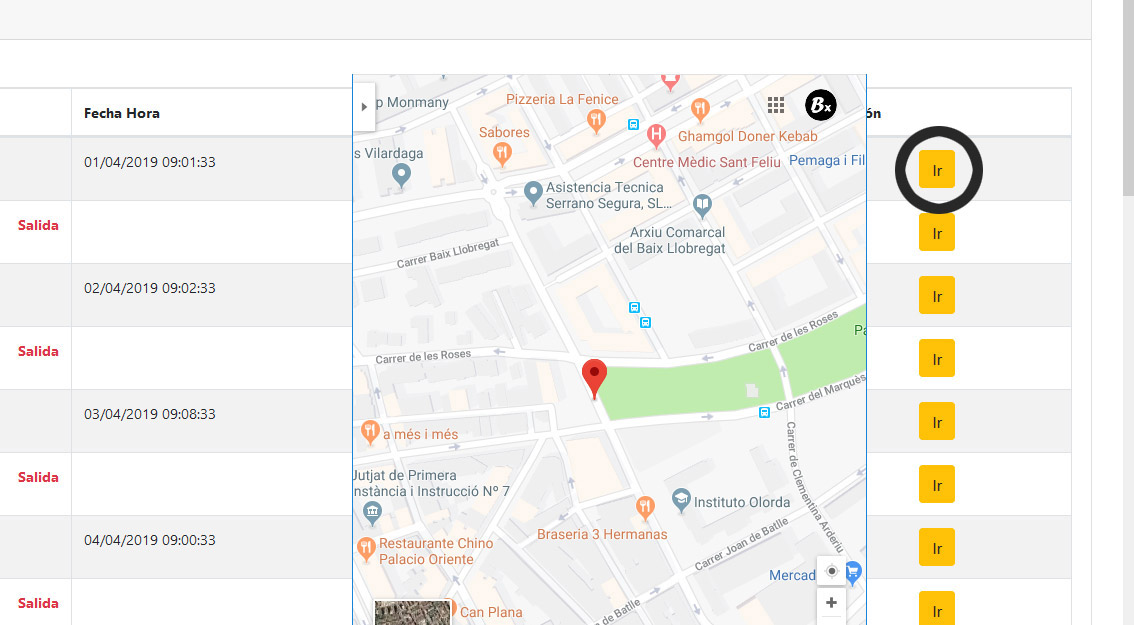This screenshot has width=1134, height=625.
Task: Switch to satellite view thumbnail
Action: 412,612
